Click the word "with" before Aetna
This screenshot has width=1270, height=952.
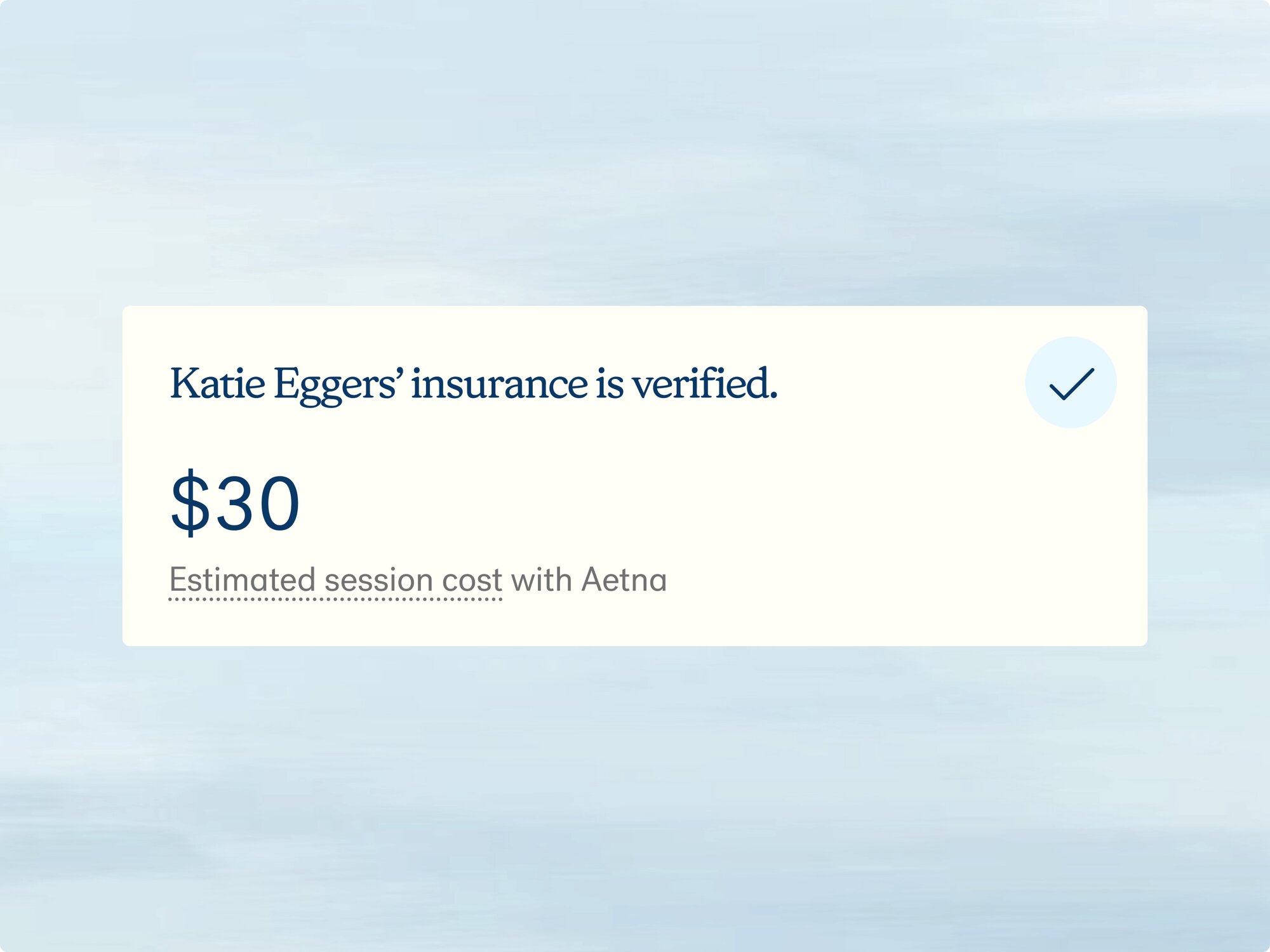(x=541, y=580)
